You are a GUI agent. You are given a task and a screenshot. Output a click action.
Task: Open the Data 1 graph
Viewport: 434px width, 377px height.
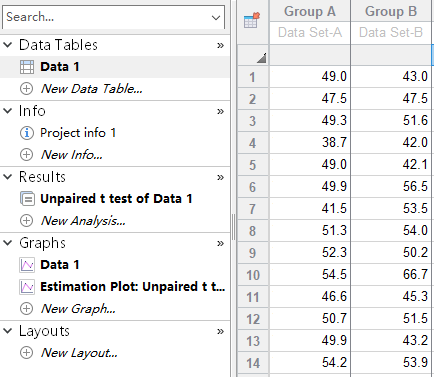tap(60, 265)
